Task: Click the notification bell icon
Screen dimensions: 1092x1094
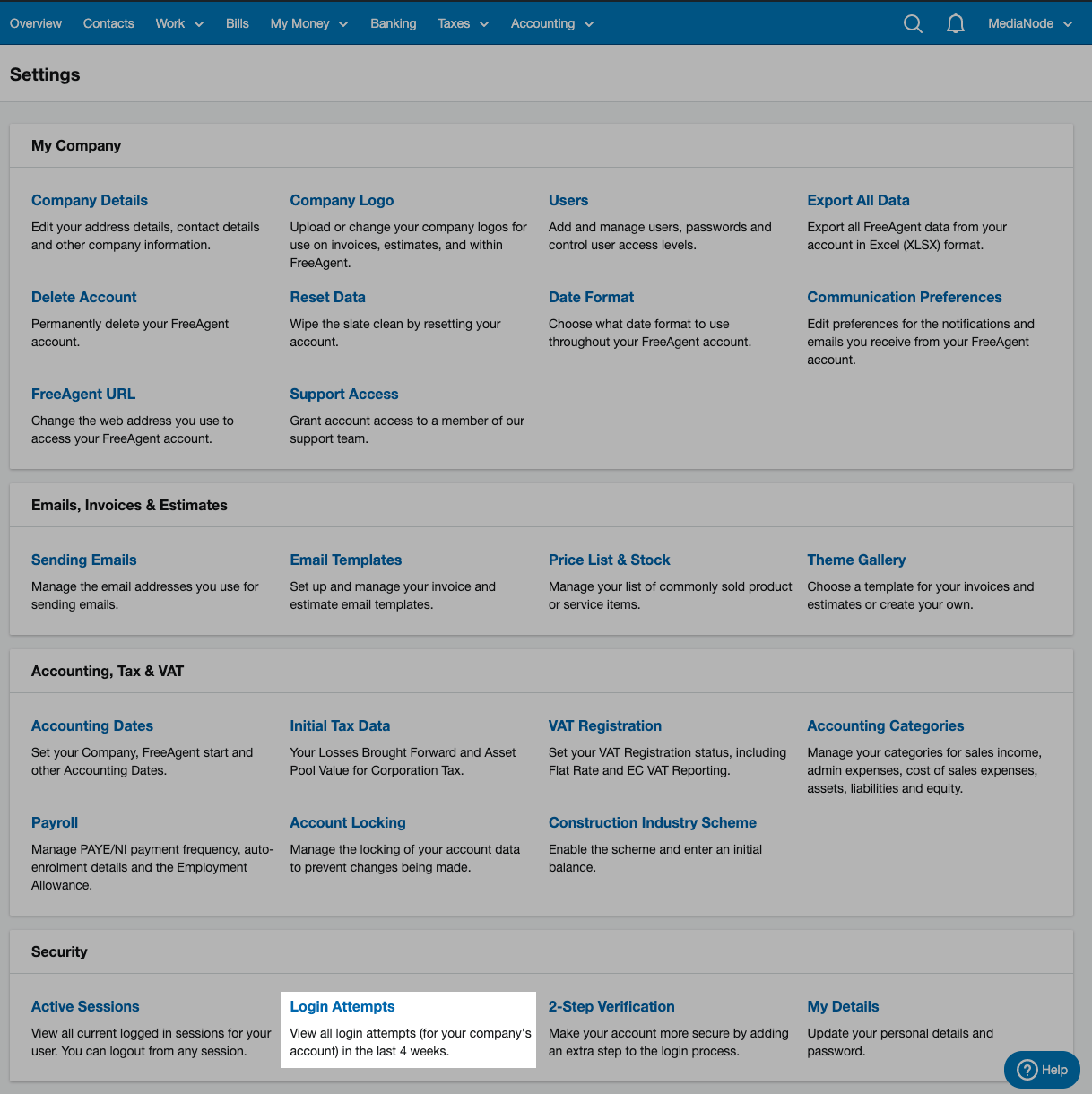Action: click(955, 23)
